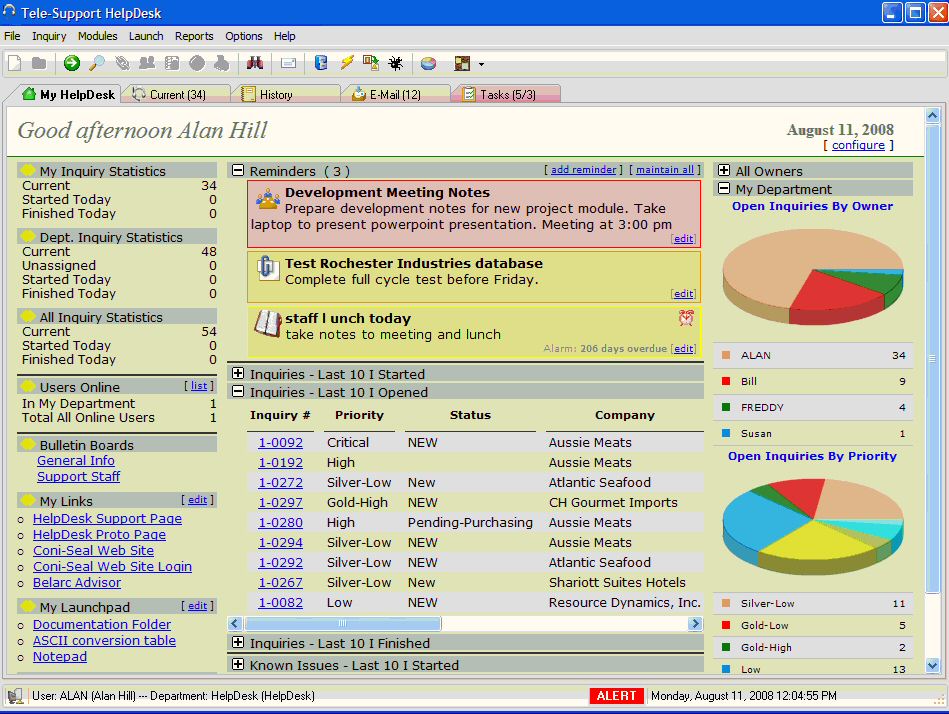Click the paperclip icon in Rochester reminder
The width and height of the screenshot is (949, 714).
point(266,267)
